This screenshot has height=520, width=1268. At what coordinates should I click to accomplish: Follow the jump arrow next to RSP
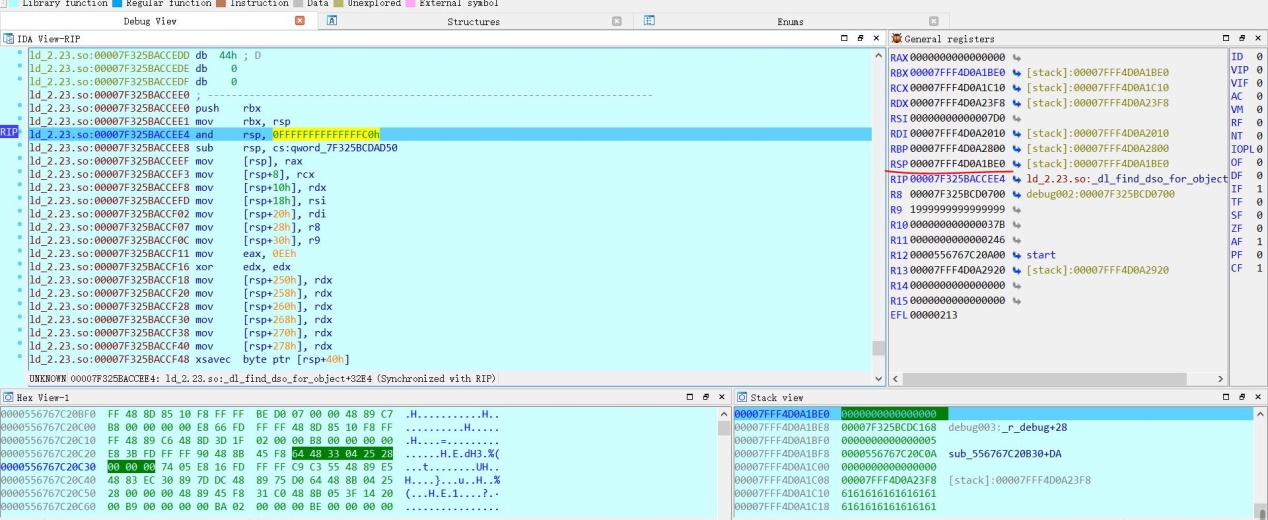(x=1017, y=164)
